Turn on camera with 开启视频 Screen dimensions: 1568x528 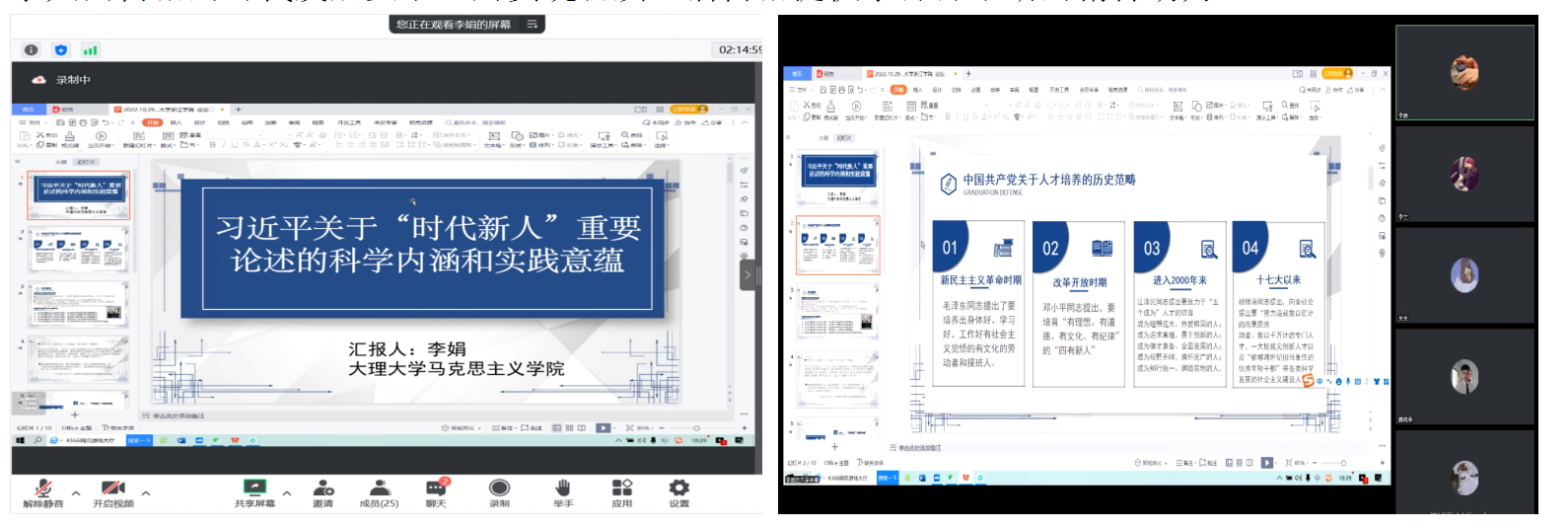pos(113,491)
